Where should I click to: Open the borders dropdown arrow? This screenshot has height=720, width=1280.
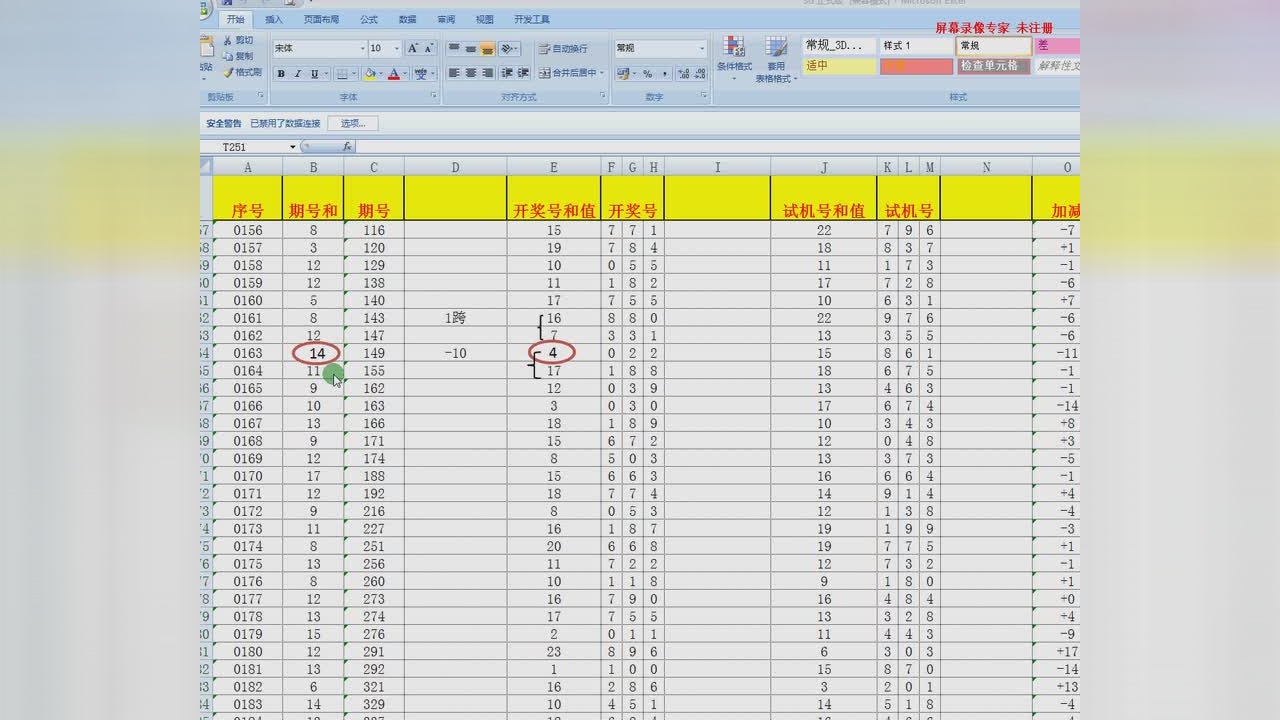(x=354, y=73)
